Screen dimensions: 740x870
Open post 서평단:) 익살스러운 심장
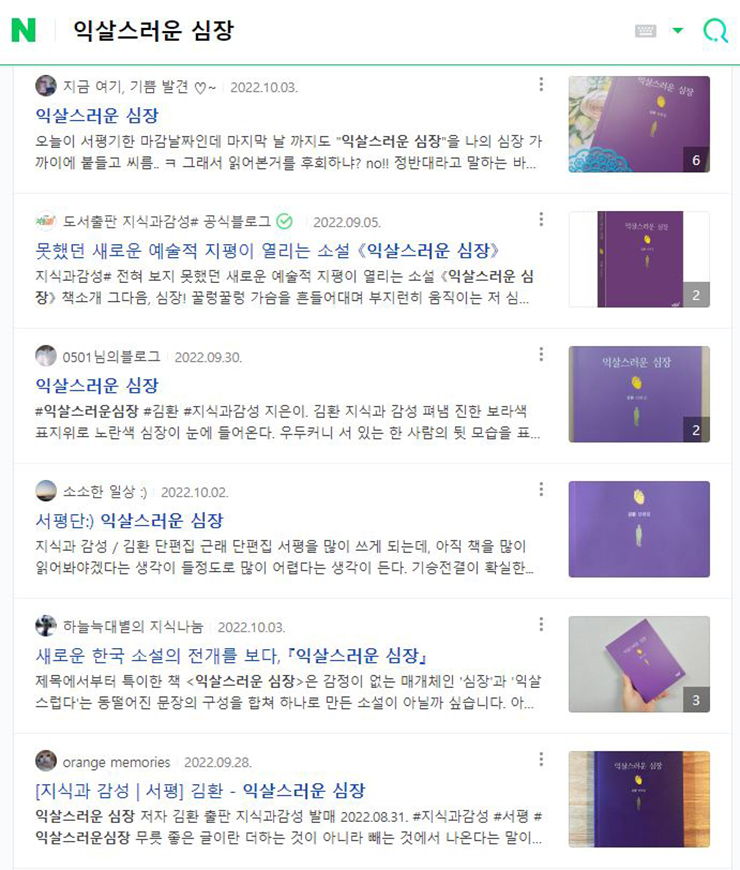tap(129, 520)
